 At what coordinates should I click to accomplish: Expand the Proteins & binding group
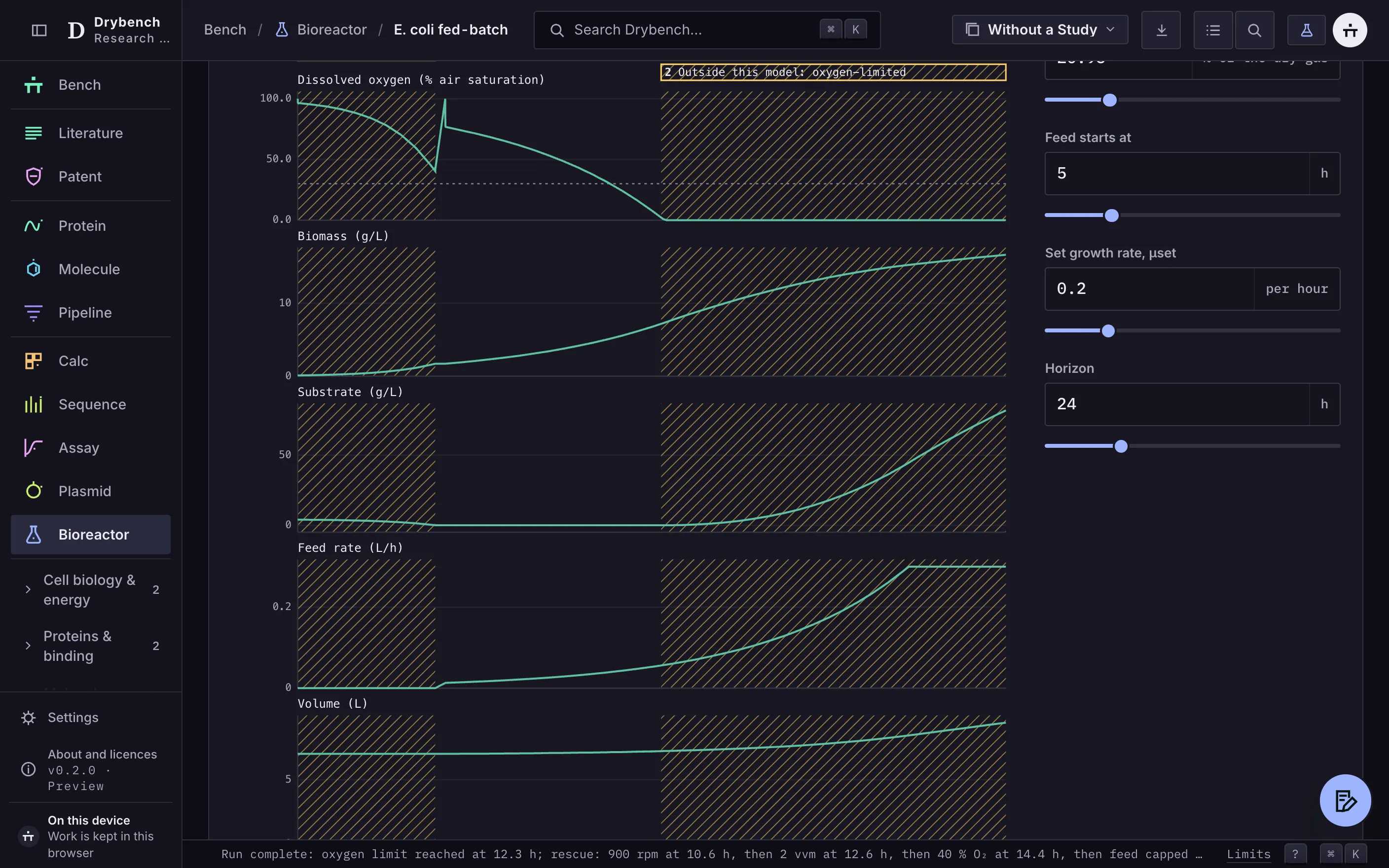pos(91,646)
